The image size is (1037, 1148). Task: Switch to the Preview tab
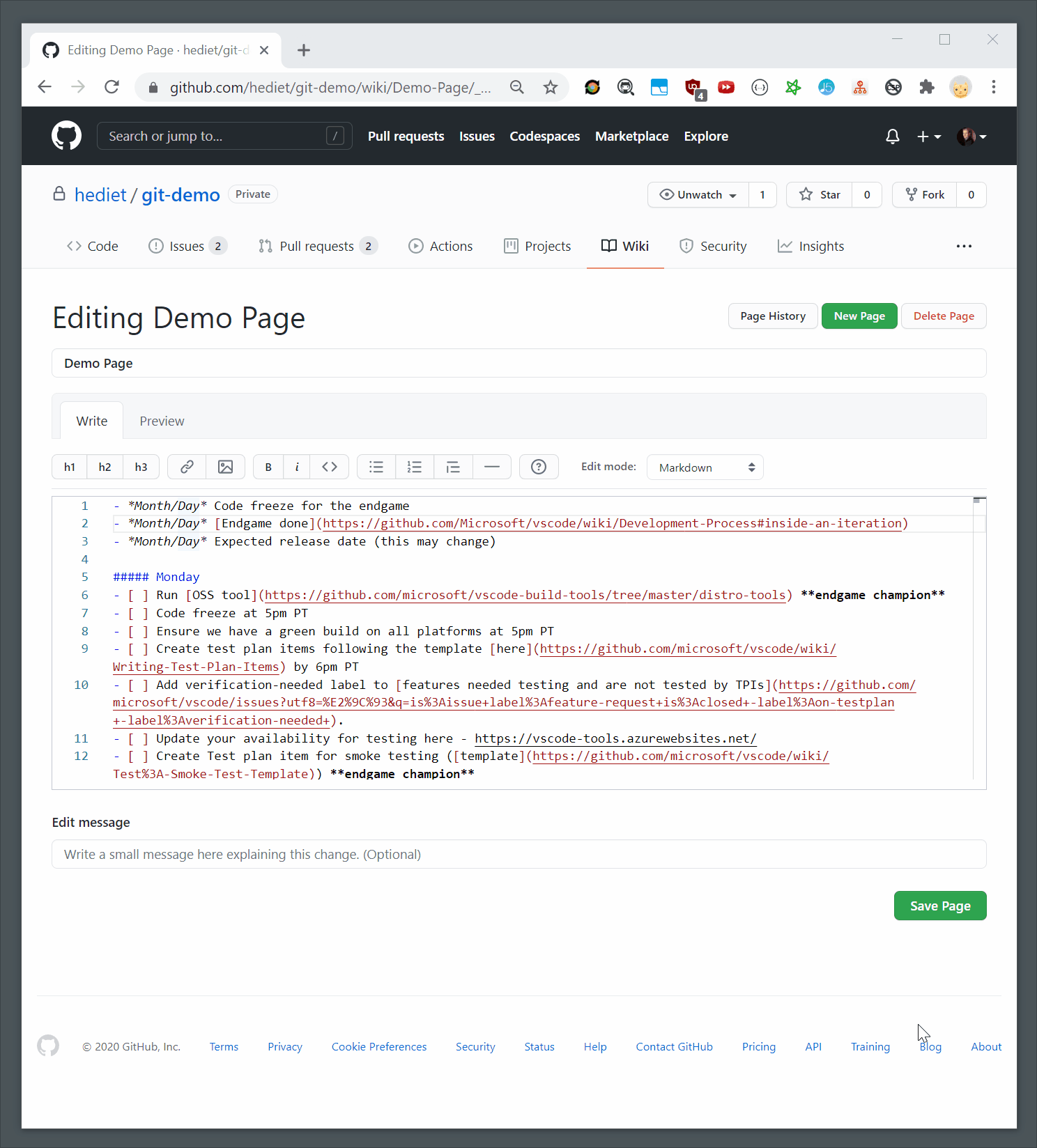(162, 421)
